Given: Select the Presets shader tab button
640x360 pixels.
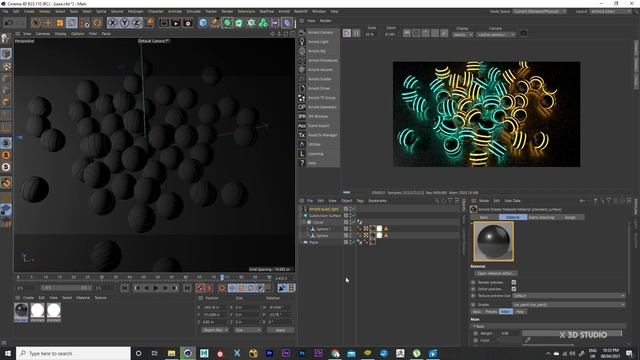Looking at the screenshot, I should pos(491,311).
